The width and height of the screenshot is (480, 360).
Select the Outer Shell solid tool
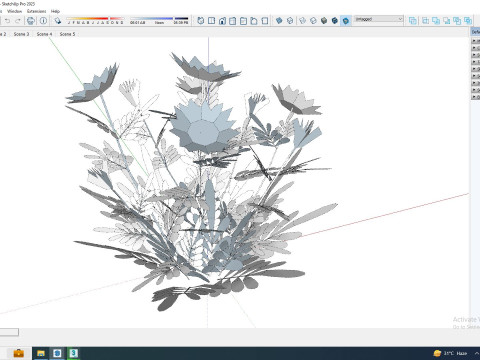413,21
